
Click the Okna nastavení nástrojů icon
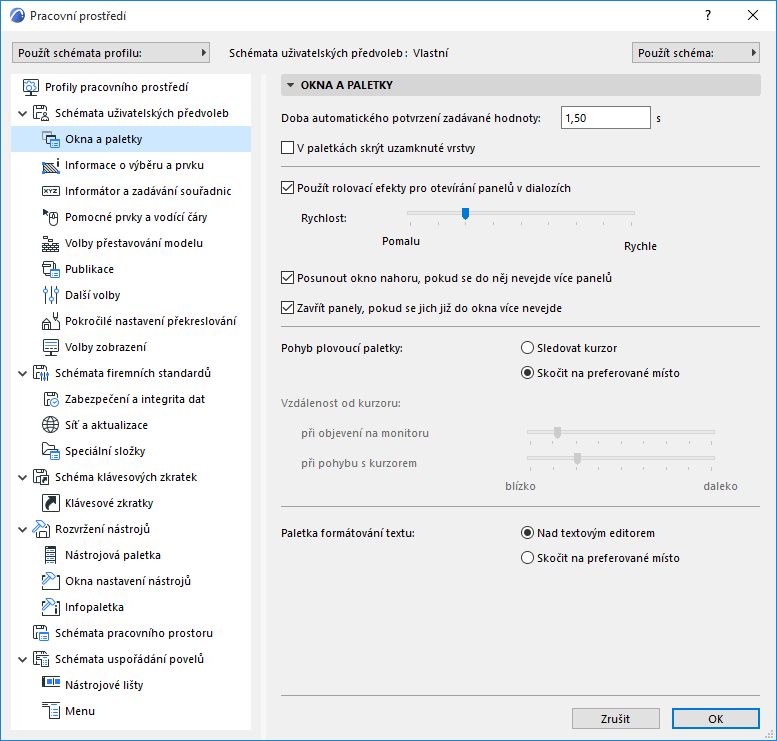coord(51,581)
